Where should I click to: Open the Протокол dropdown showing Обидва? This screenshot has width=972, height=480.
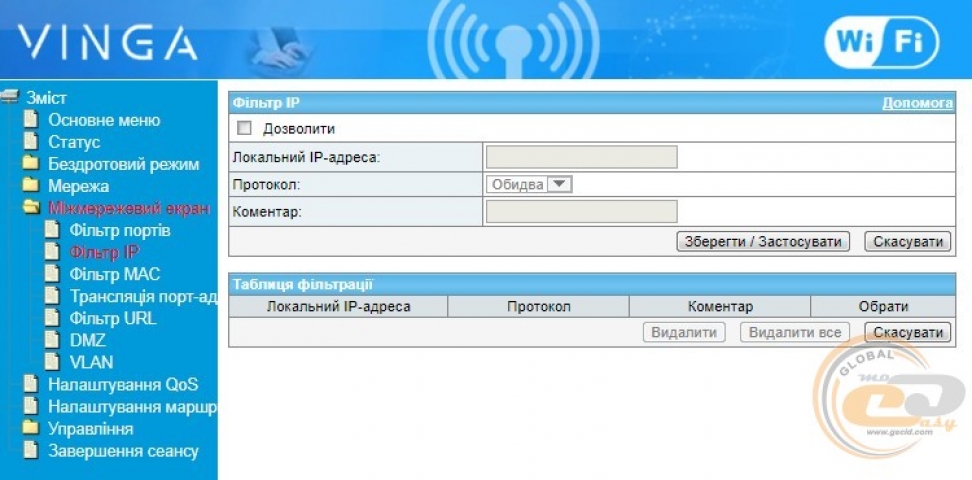[x=529, y=185]
